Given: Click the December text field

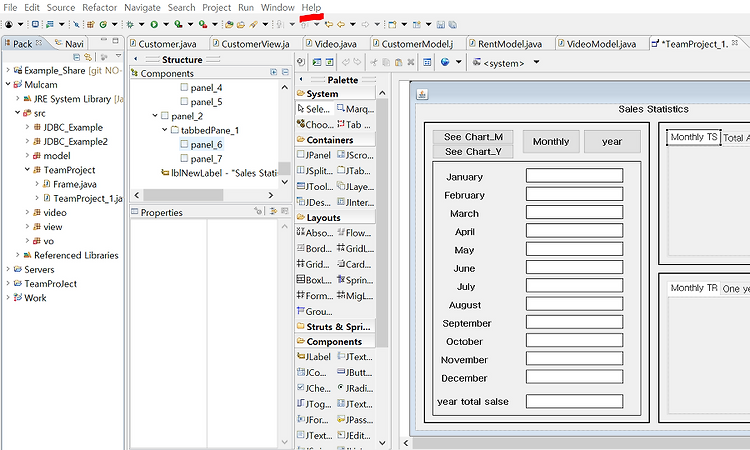Looking at the screenshot, I should [574, 377].
